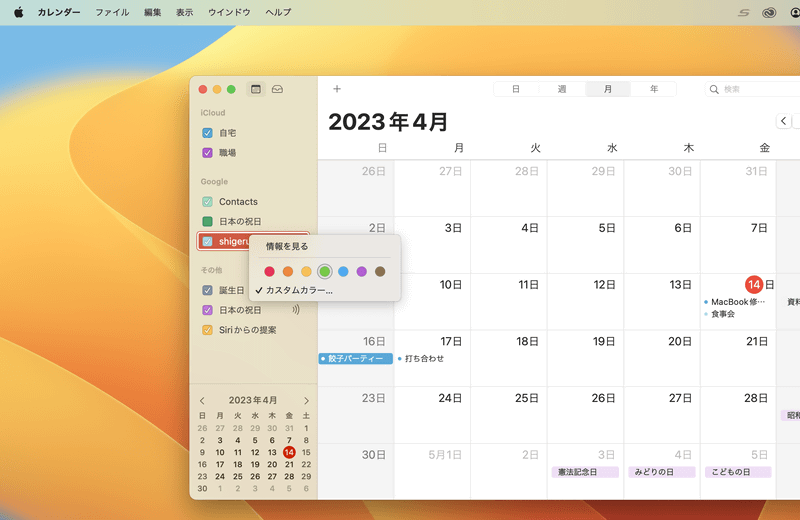Add a new event with plus button
The width and height of the screenshot is (800, 520).
coord(337,89)
